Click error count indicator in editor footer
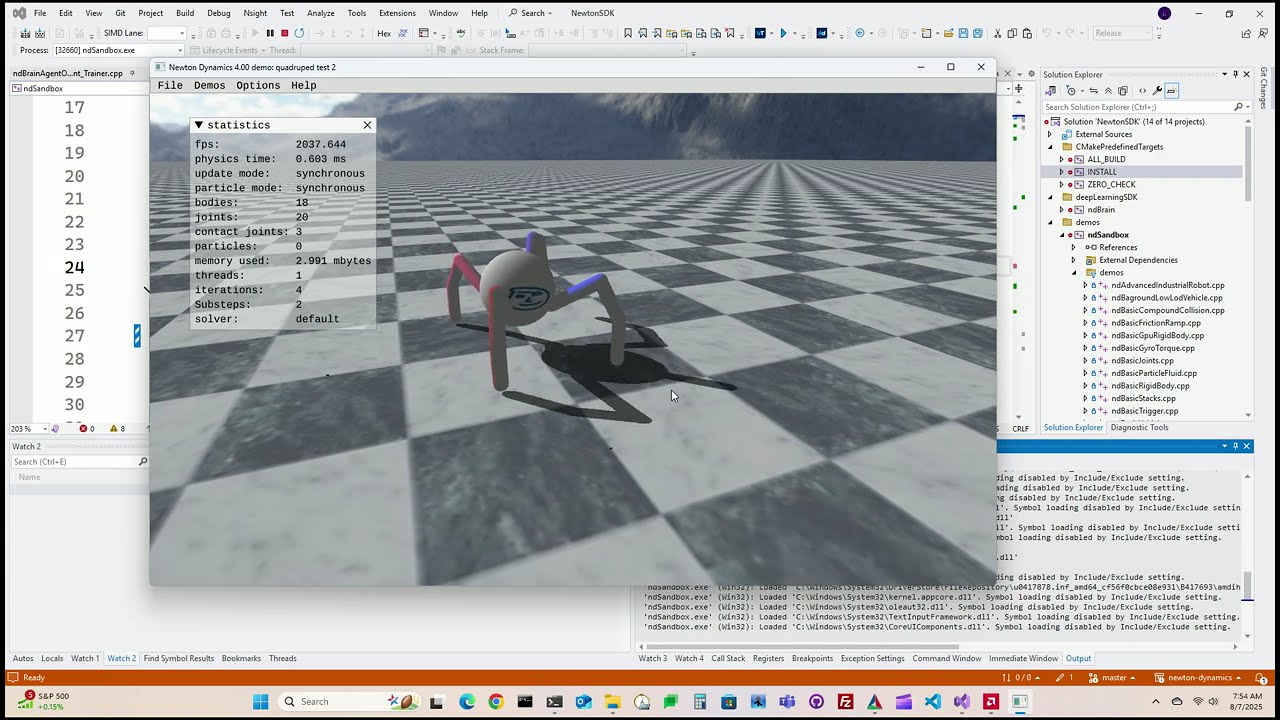Screen dimensions: 1280x720 (87, 428)
